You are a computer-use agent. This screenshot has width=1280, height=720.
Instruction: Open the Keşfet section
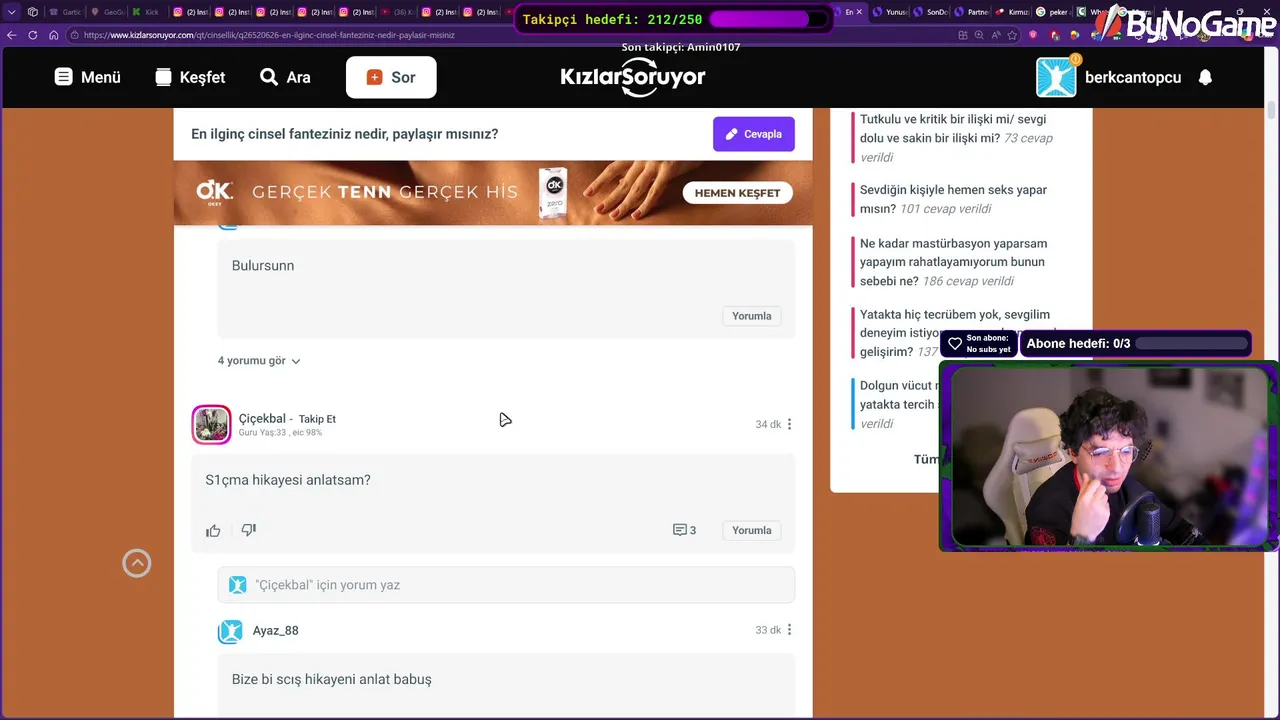tap(190, 77)
